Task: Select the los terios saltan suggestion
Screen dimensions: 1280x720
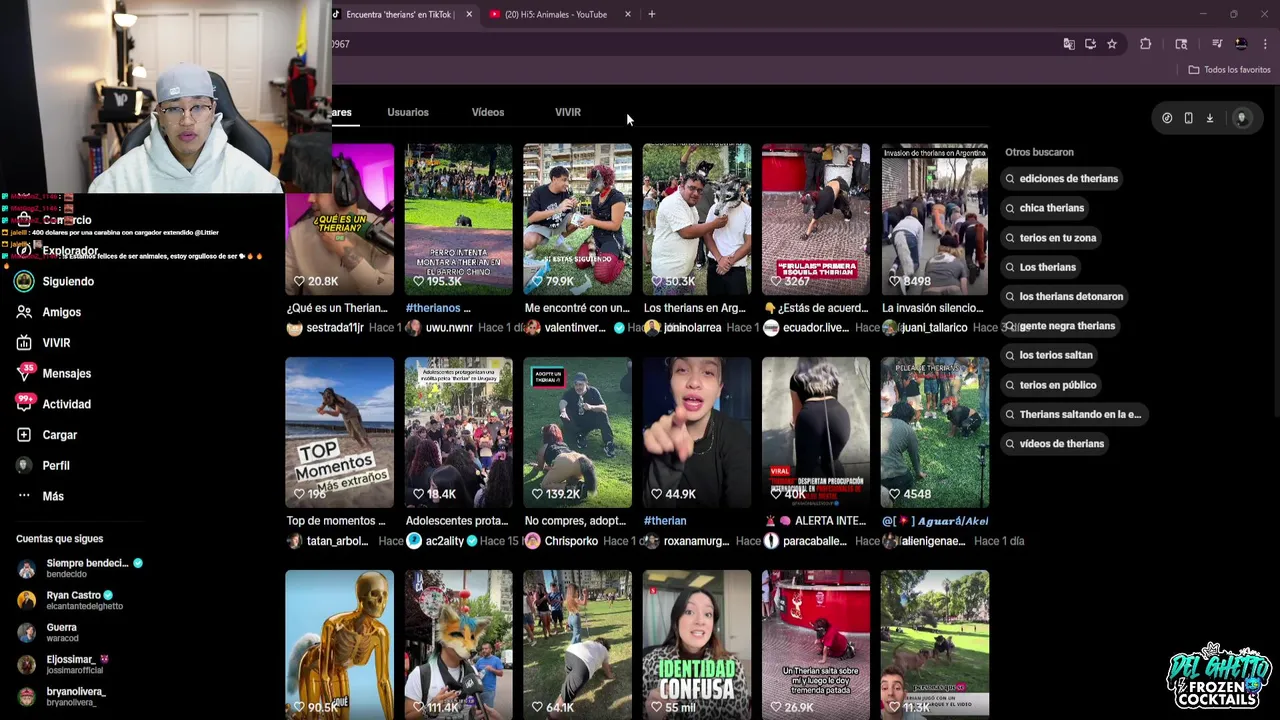Action: point(1048,355)
